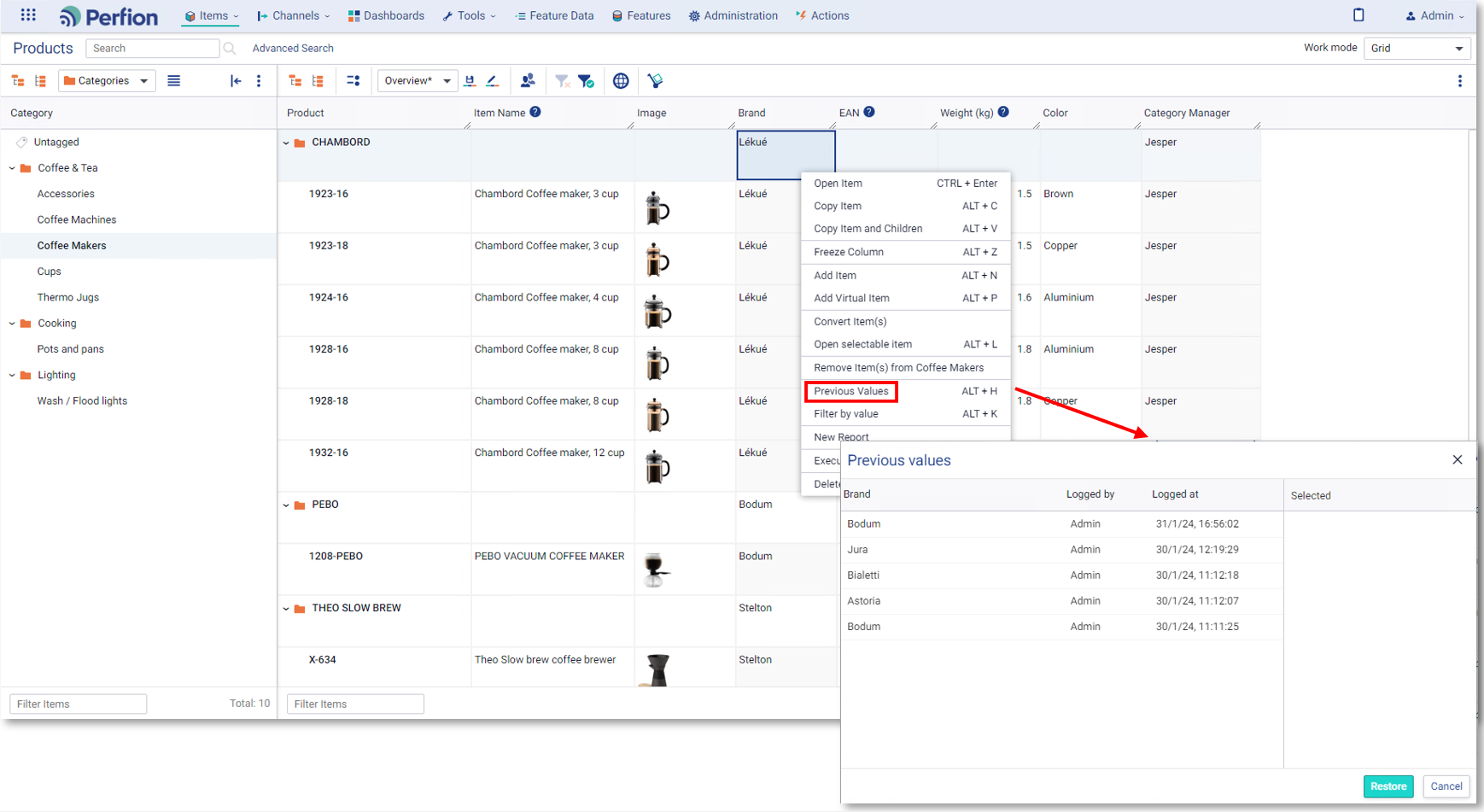Screen dimensions: 1484x812
Task: Click the category list lines icon
Action: click(174, 81)
